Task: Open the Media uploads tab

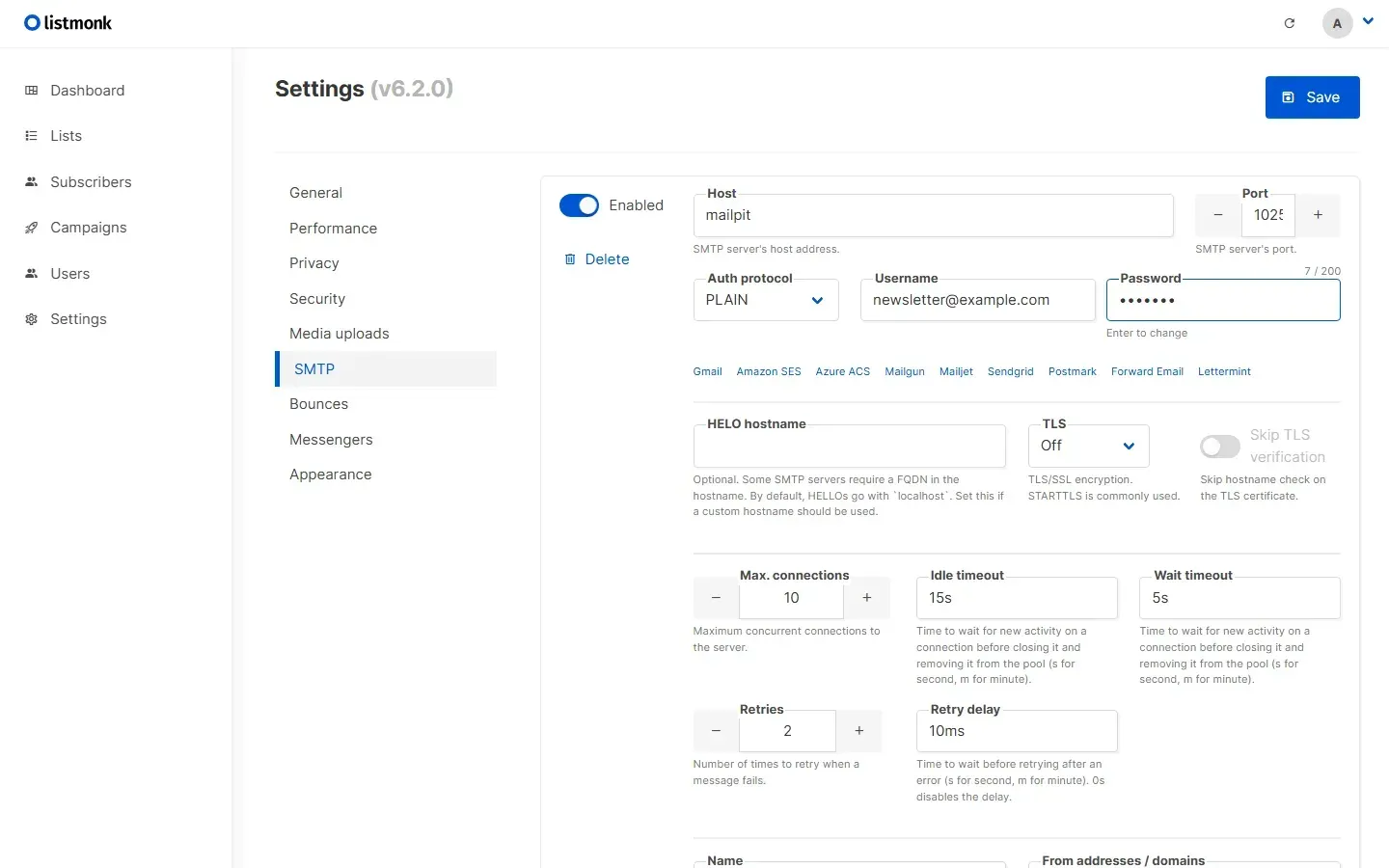Action: click(386, 334)
